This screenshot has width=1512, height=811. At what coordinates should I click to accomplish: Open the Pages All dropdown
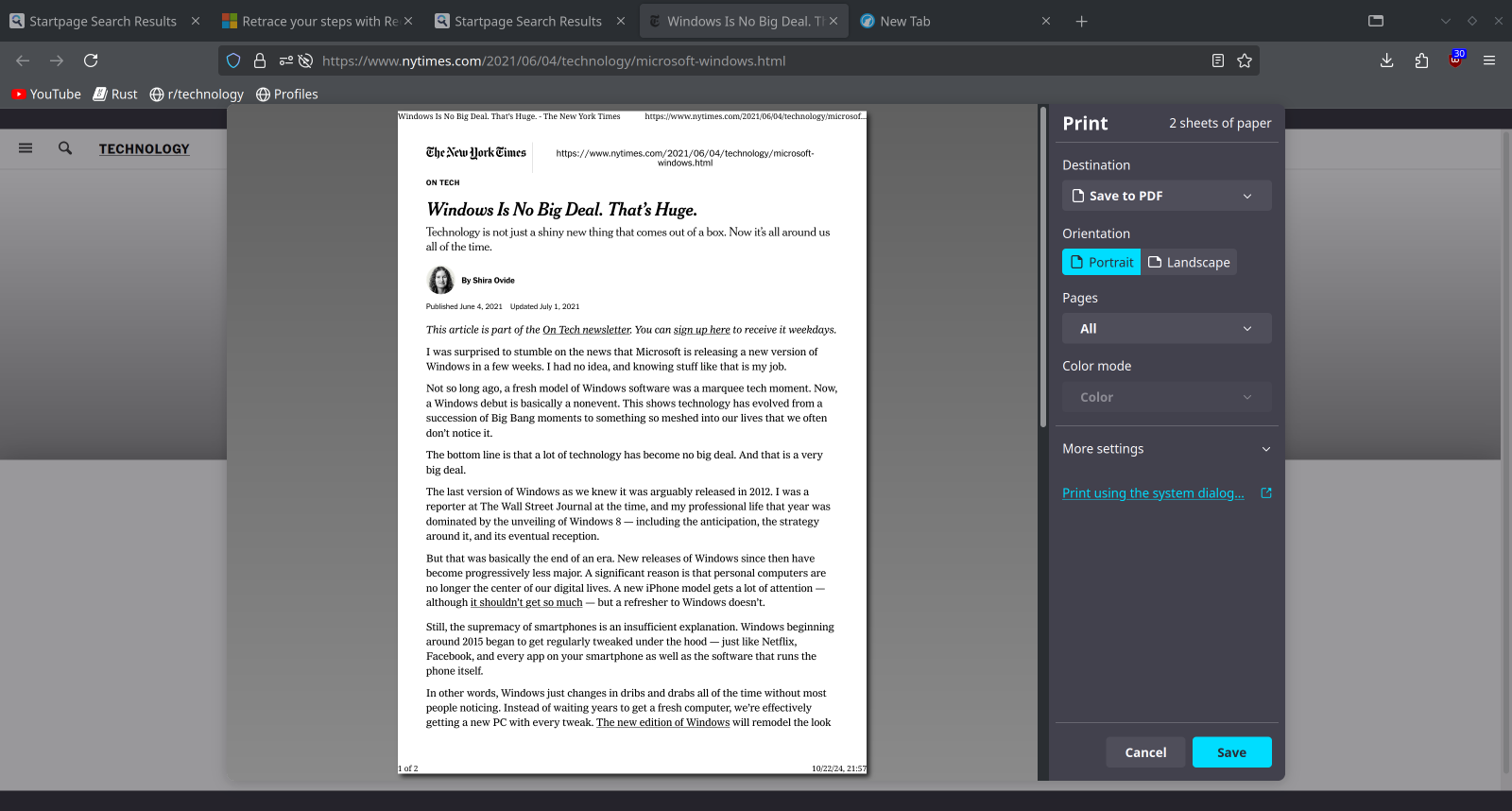click(1166, 328)
